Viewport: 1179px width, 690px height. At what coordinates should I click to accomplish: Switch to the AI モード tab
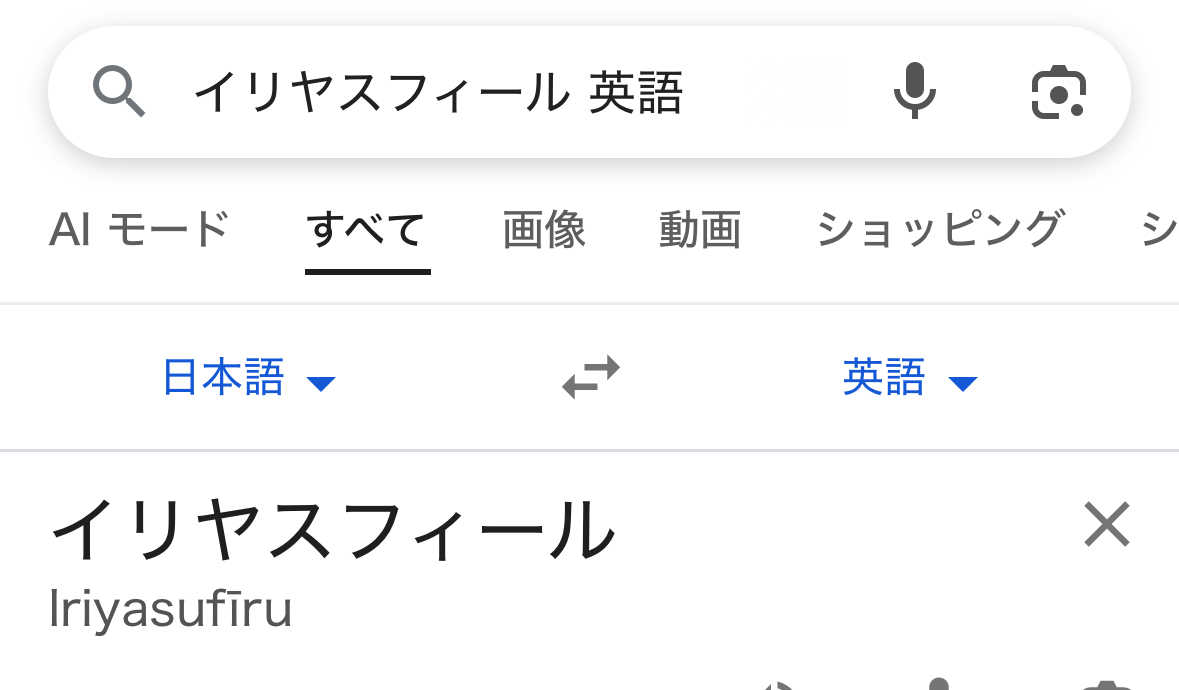139,230
